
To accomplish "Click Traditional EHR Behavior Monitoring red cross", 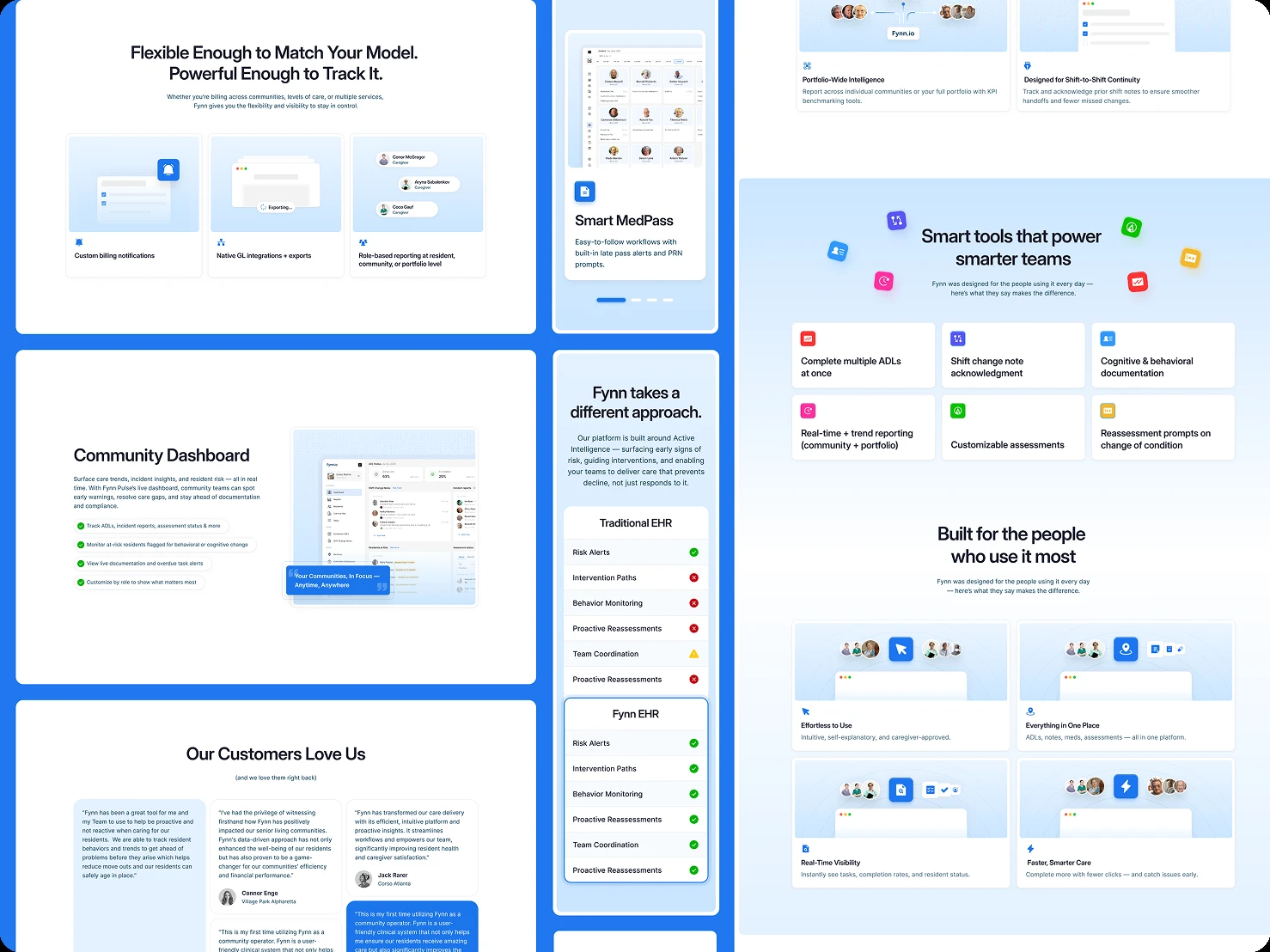I will point(693,603).
